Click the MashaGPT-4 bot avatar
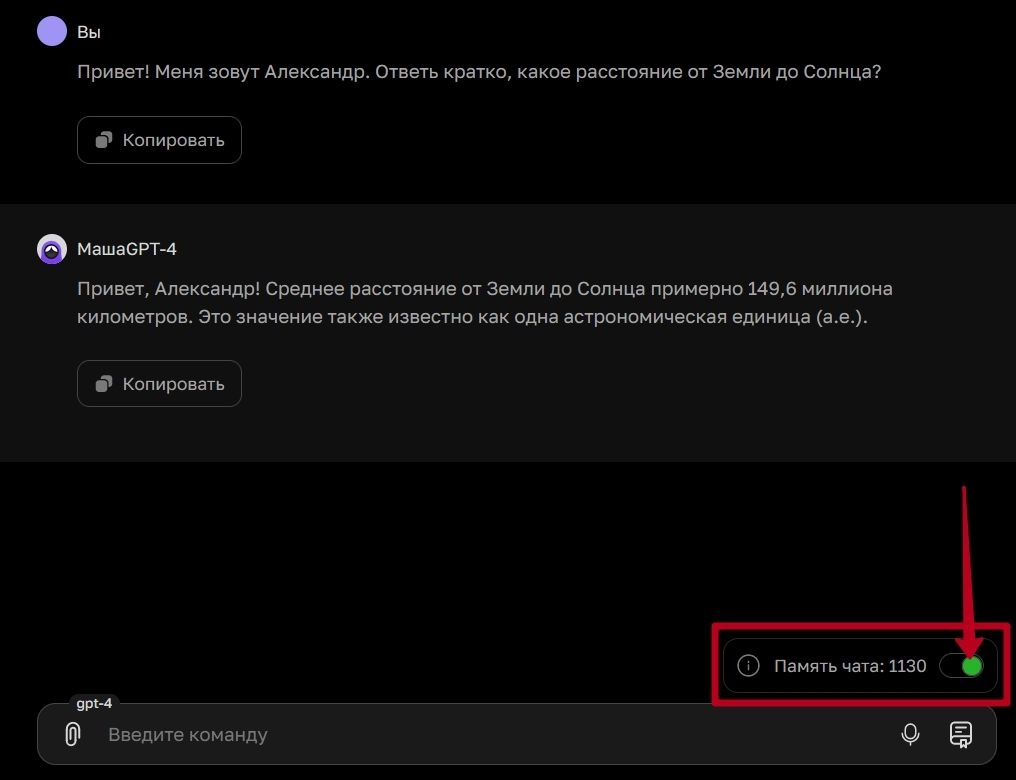 (52, 249)
